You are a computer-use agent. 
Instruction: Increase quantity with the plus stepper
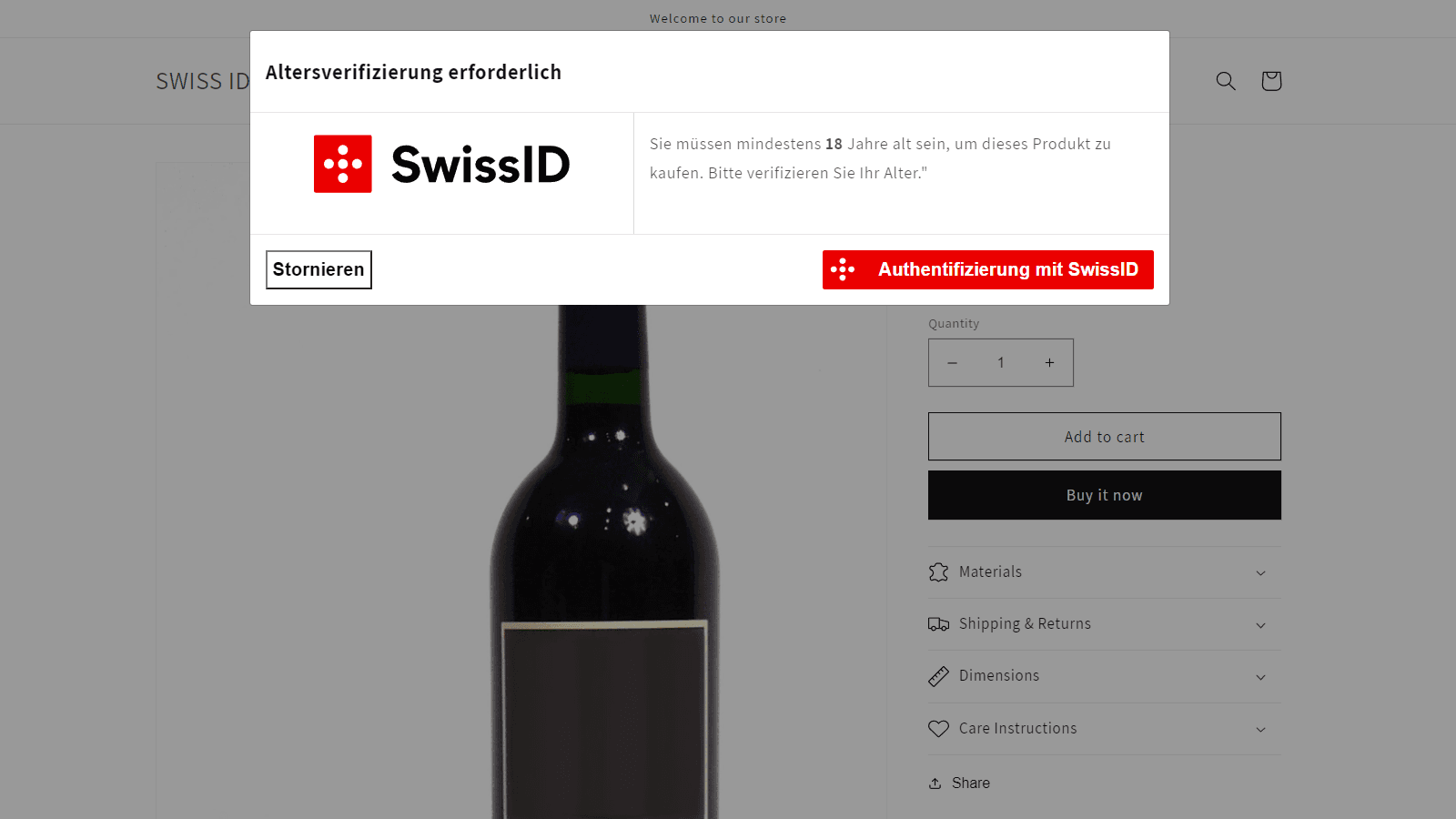1049,362
